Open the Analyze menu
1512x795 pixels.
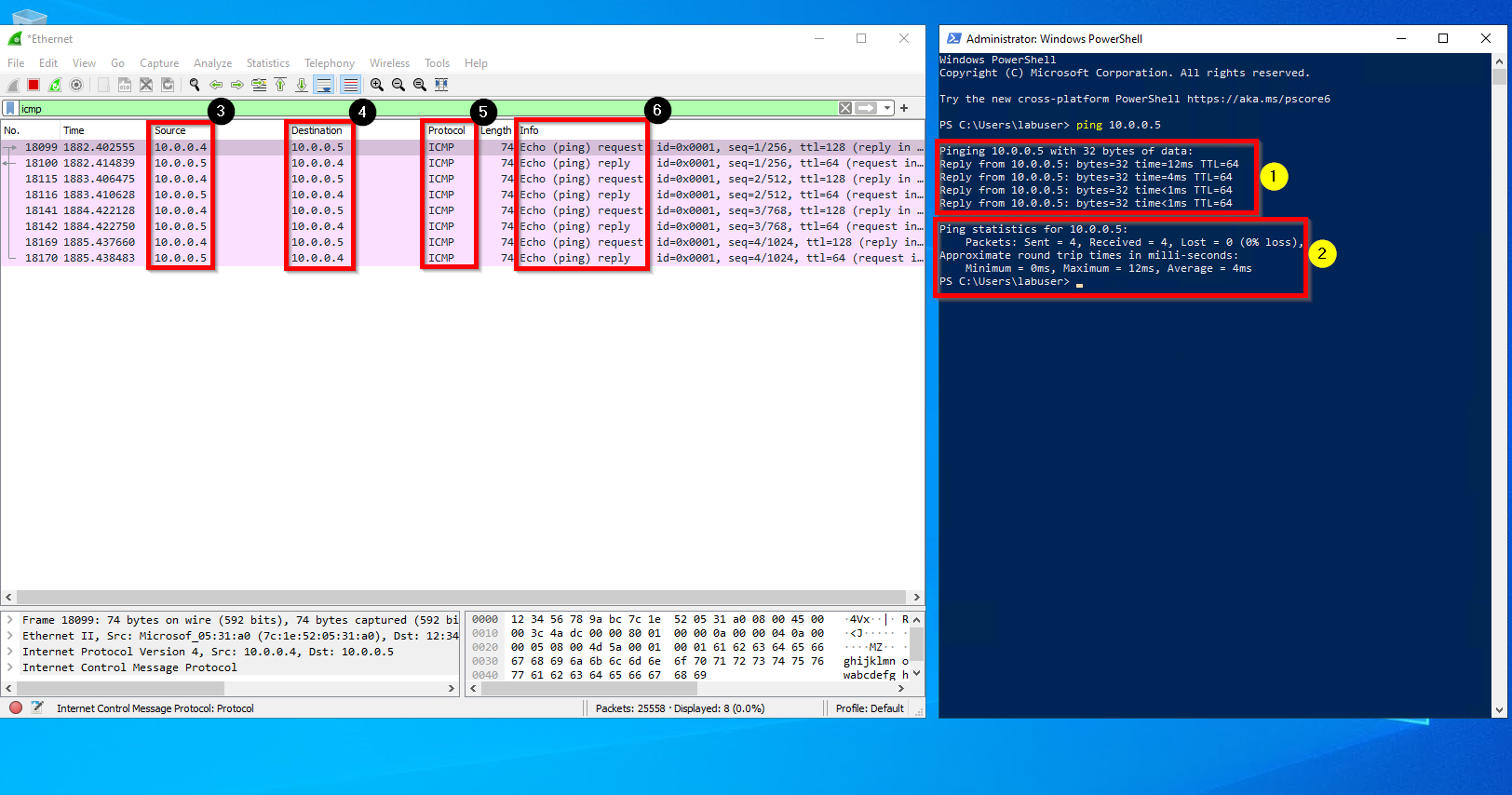click(x=212, y=63)
